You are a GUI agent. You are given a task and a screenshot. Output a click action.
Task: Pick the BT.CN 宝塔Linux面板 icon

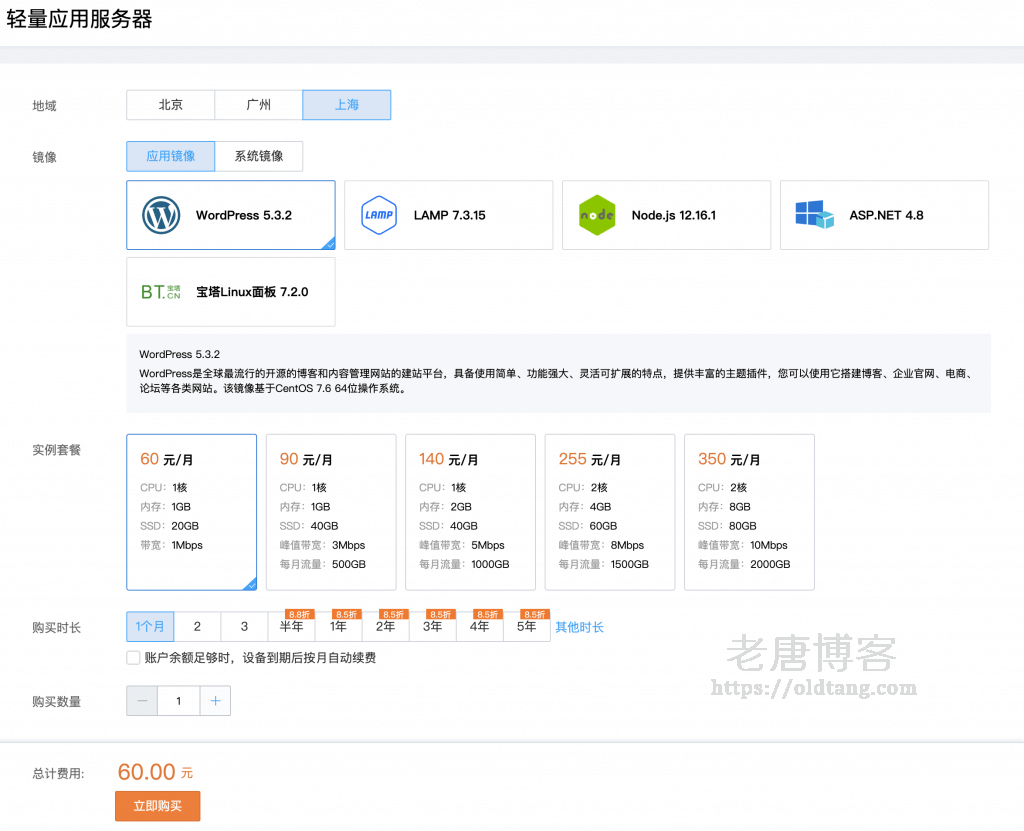(x=161, y=292)
